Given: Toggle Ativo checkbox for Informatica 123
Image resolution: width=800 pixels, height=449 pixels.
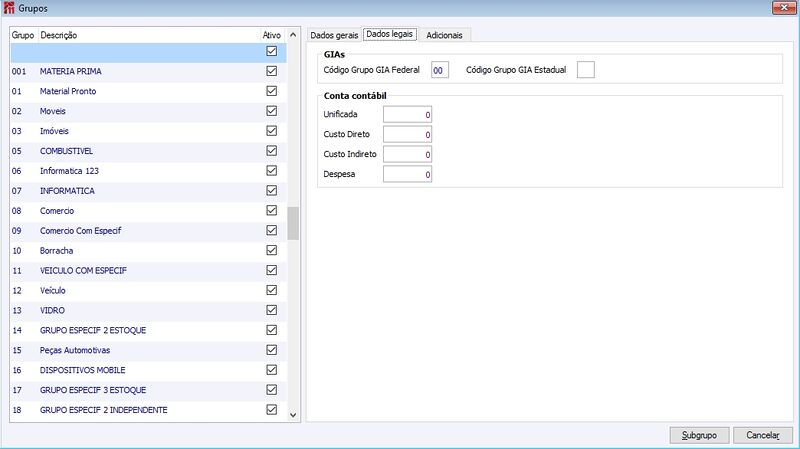Looking at the screenshot, I should [271, 170].
